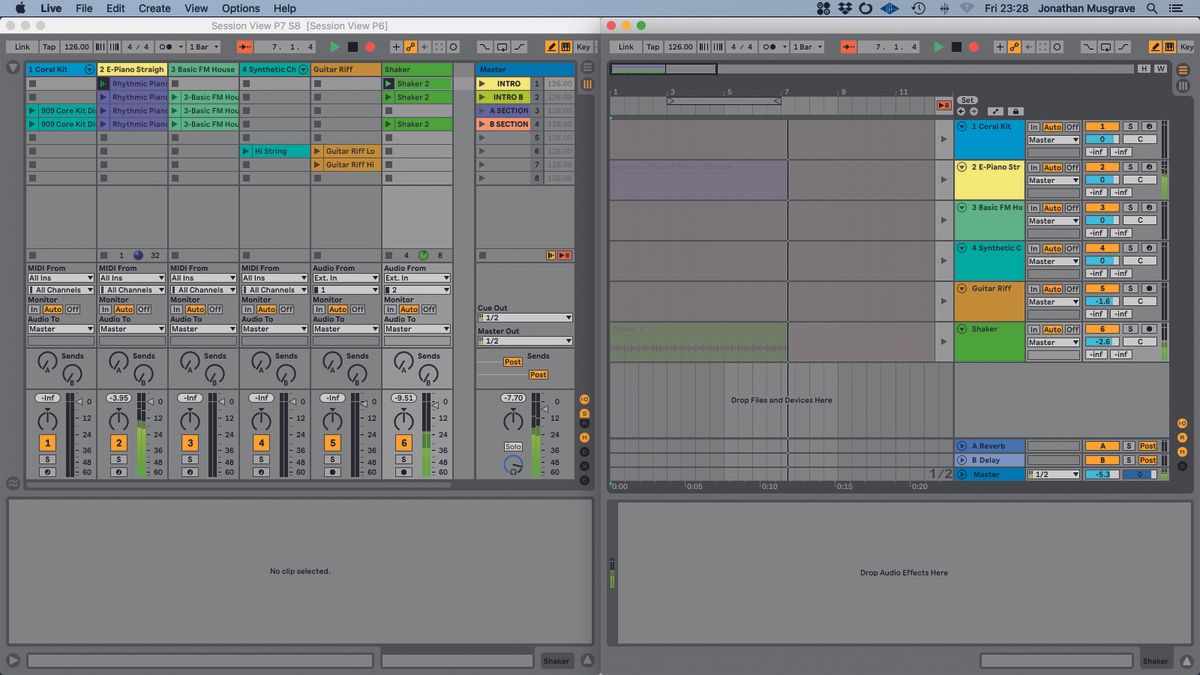Toggle Automation Arm link icon in left window
This screenshot has width=1200, height=675.
tap(410, 47)
